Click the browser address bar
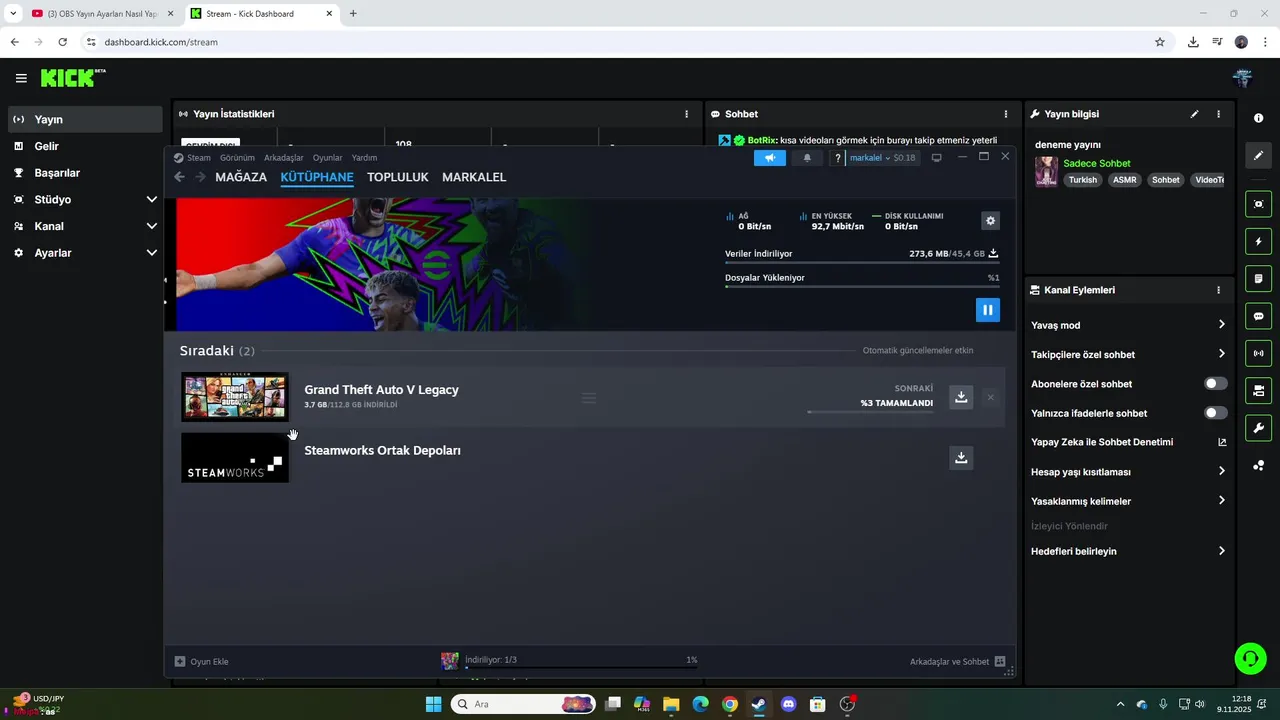The image size is (1280, 720). 620,42
